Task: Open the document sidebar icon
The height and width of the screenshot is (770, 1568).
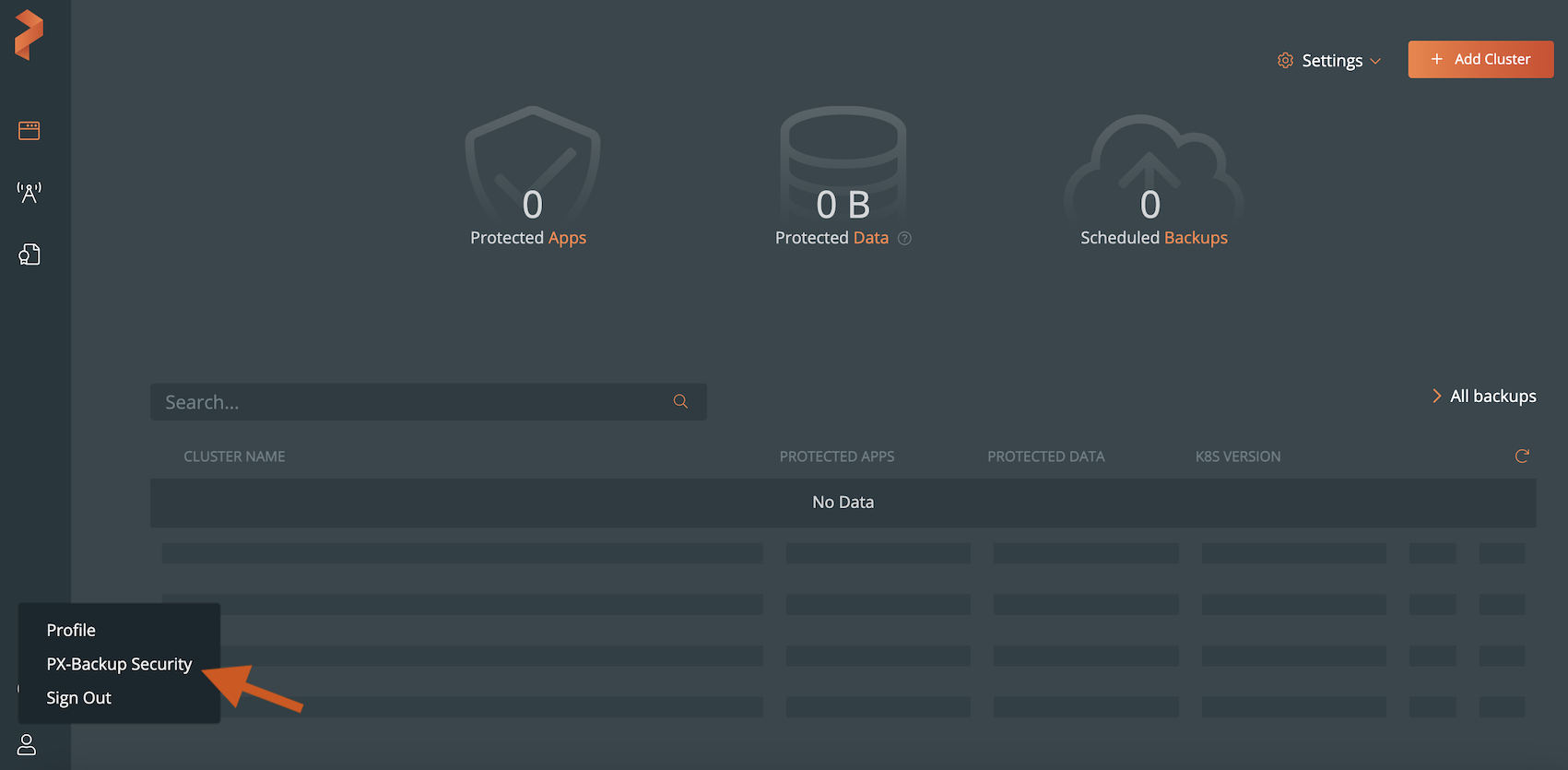Action: tap(29, 255)
